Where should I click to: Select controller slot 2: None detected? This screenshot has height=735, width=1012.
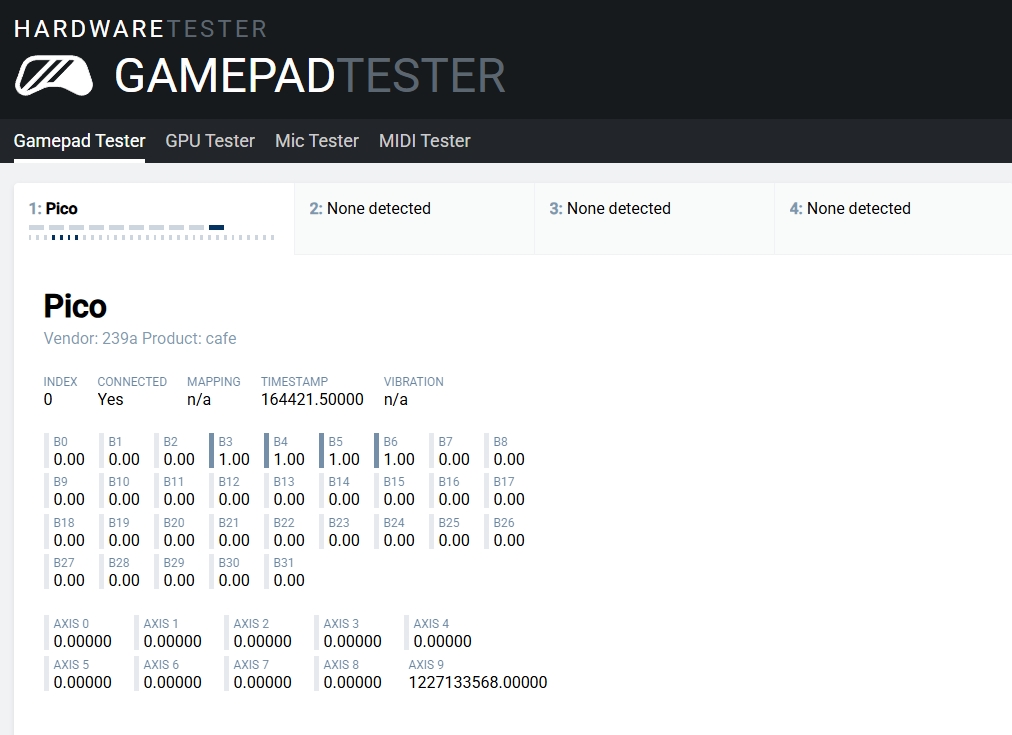(370, 209)
